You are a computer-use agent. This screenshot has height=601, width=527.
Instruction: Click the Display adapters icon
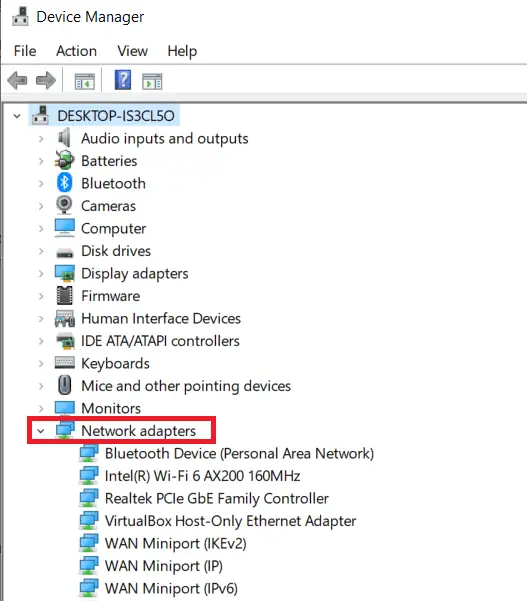[x=64, y=273]
